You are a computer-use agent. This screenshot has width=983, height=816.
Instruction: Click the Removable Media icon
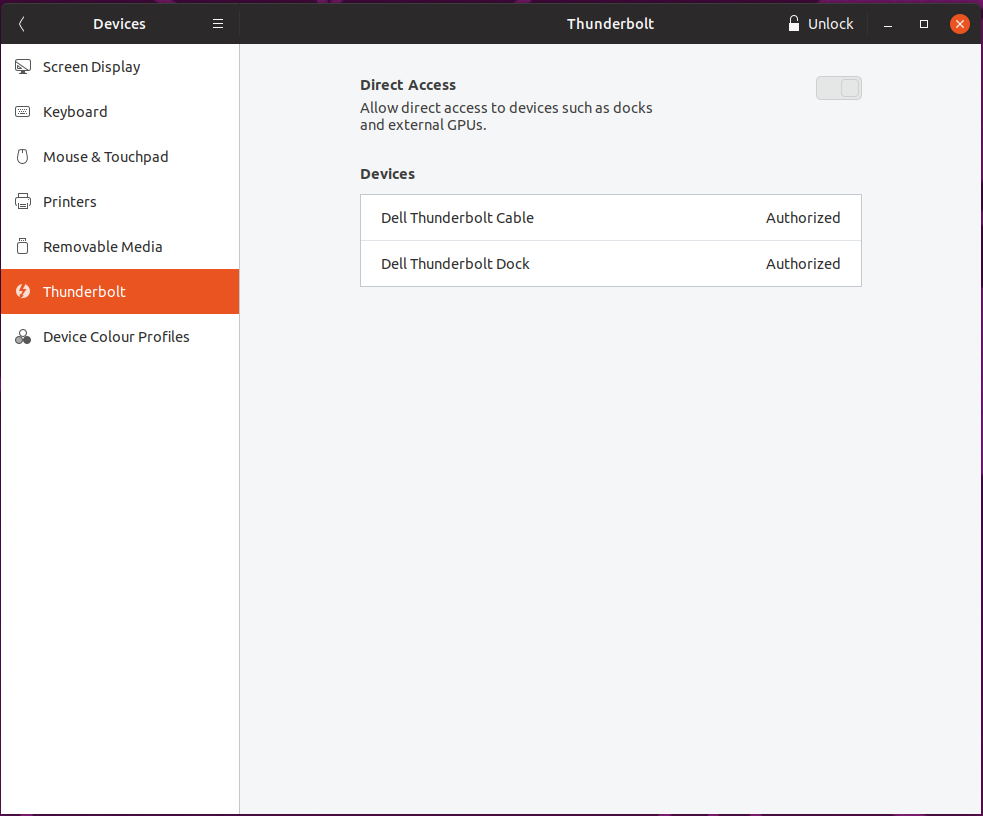[23, 247]
